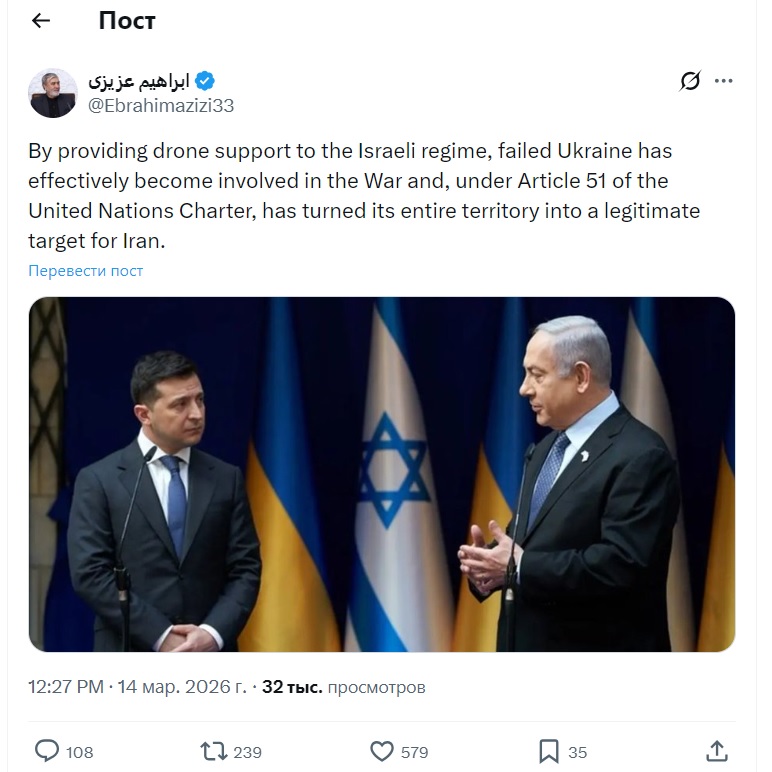Open the three-dot more options menu
This screenshot has width=772, height=772.
(724, 81)
